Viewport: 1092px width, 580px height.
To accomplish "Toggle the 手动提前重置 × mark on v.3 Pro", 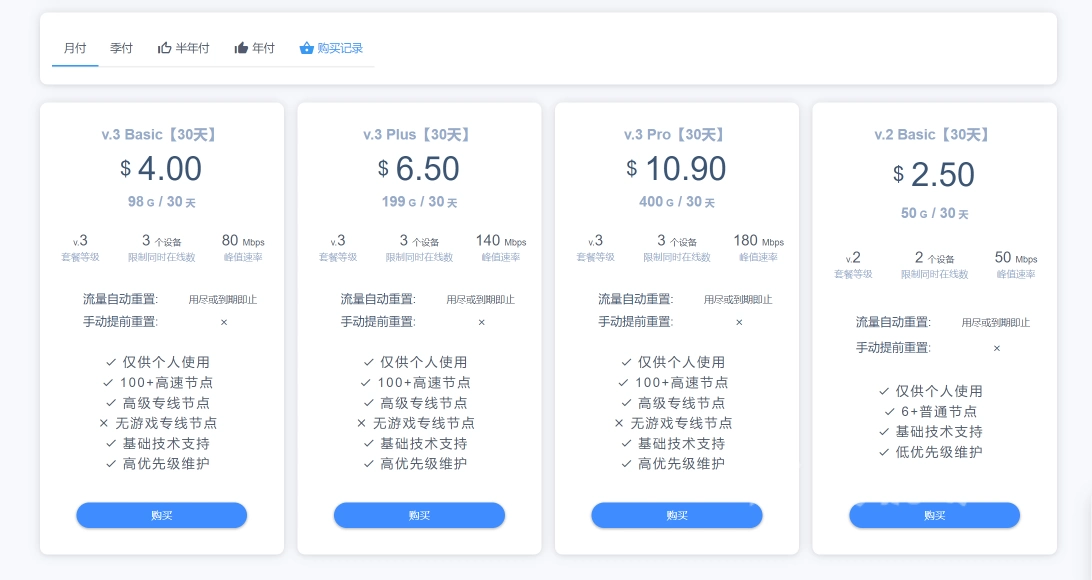I will tap(739, 322).
